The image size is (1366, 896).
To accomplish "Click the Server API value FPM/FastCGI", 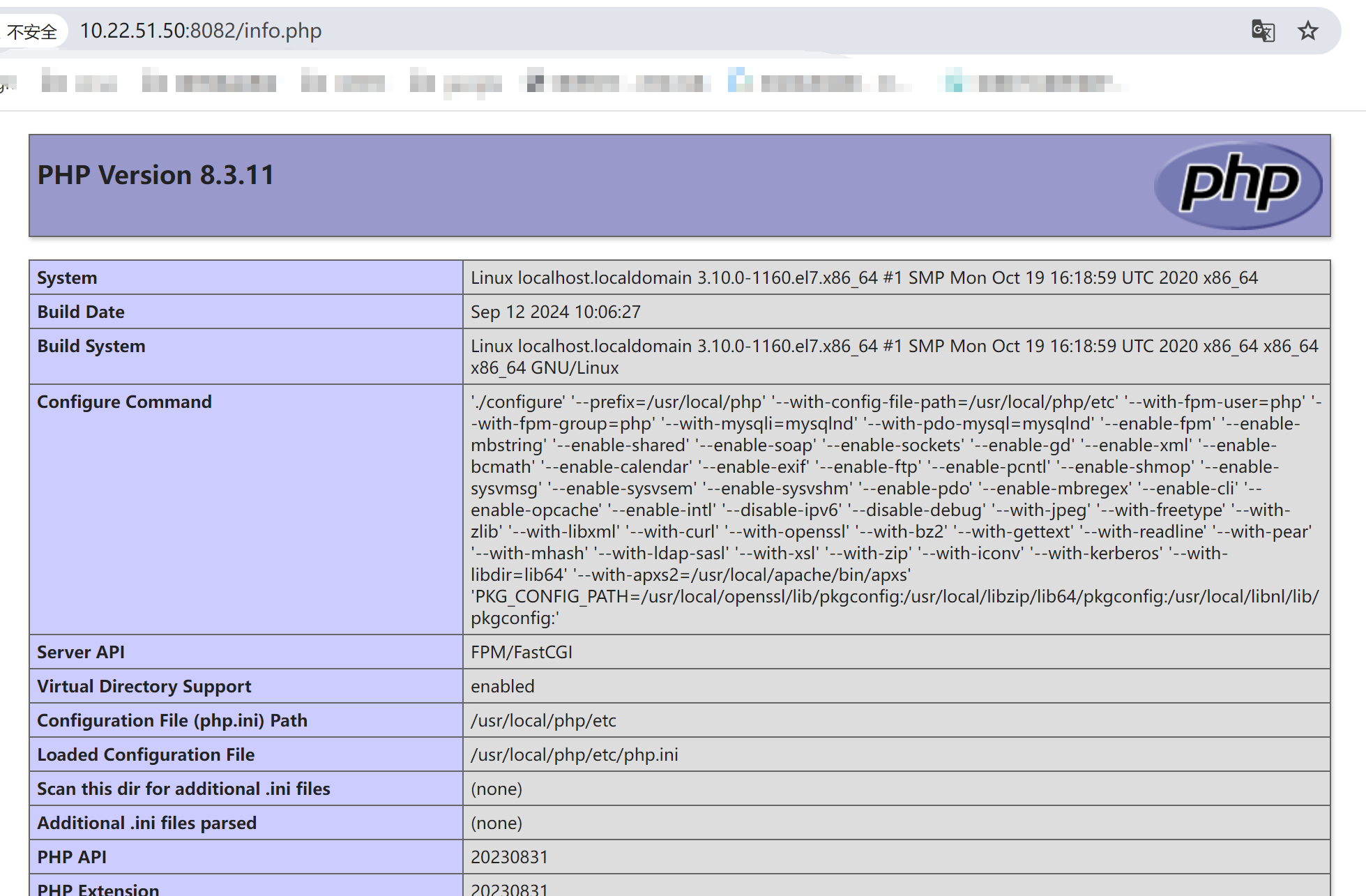I will click(x=521, y=652).
